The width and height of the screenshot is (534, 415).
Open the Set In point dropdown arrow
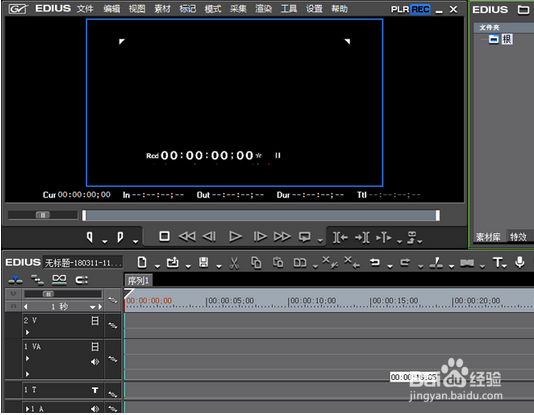(x=105, y=242)
